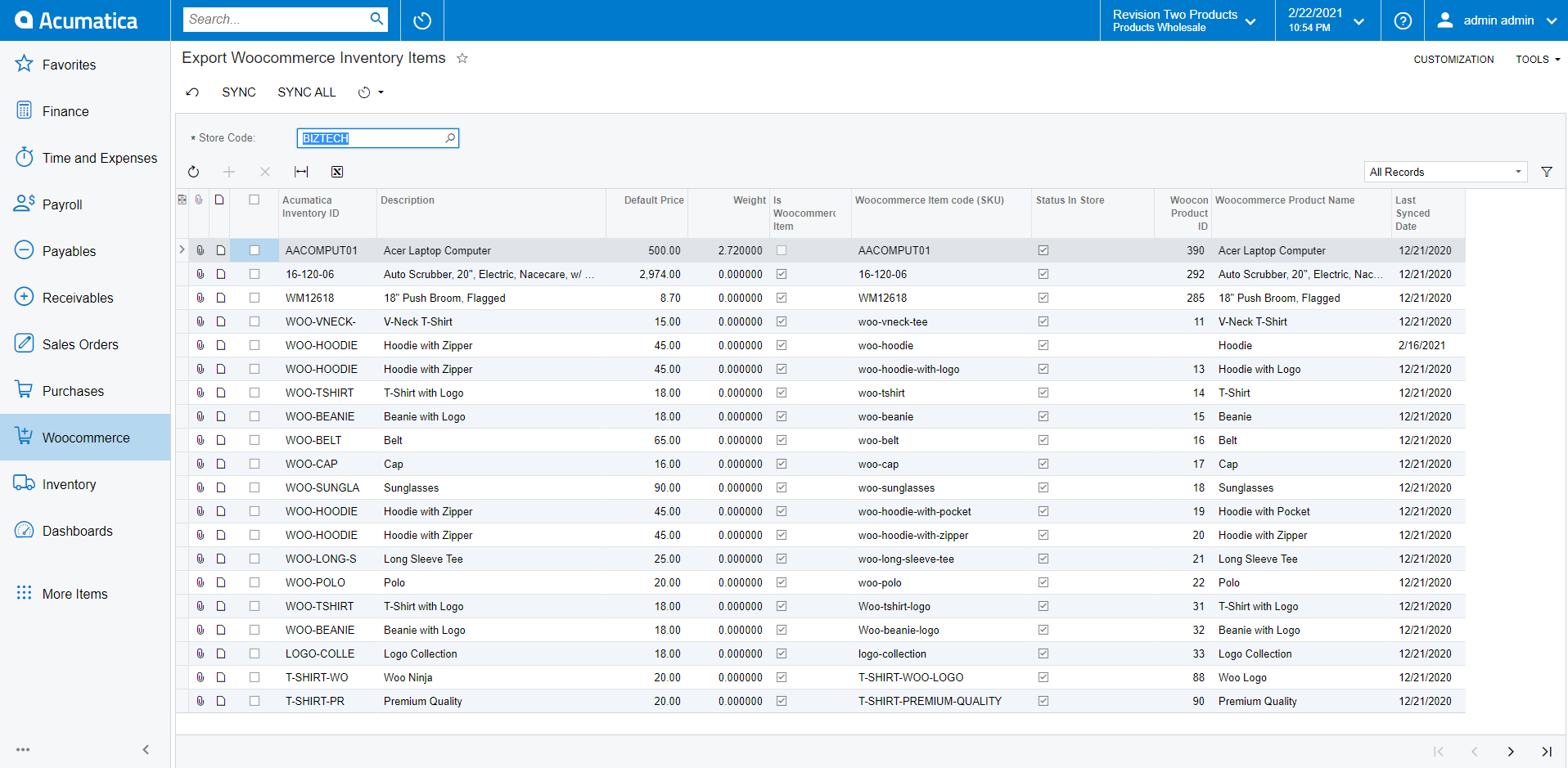Open Favorites in the sidebar

(85, 65)
